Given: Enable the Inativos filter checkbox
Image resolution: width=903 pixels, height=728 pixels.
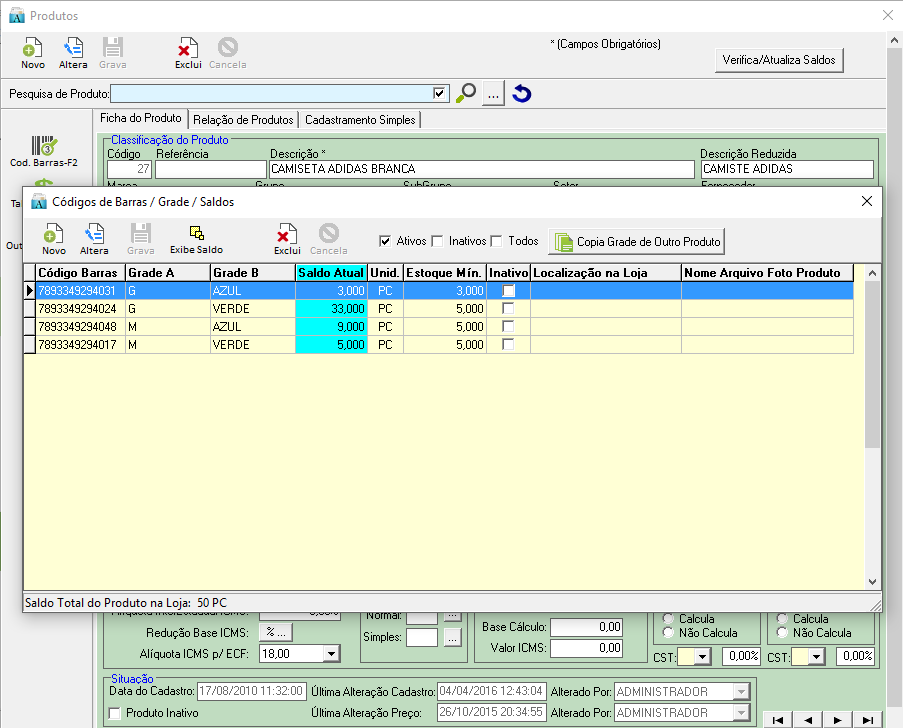Looking at the screenshot, I should pos(437,241).
